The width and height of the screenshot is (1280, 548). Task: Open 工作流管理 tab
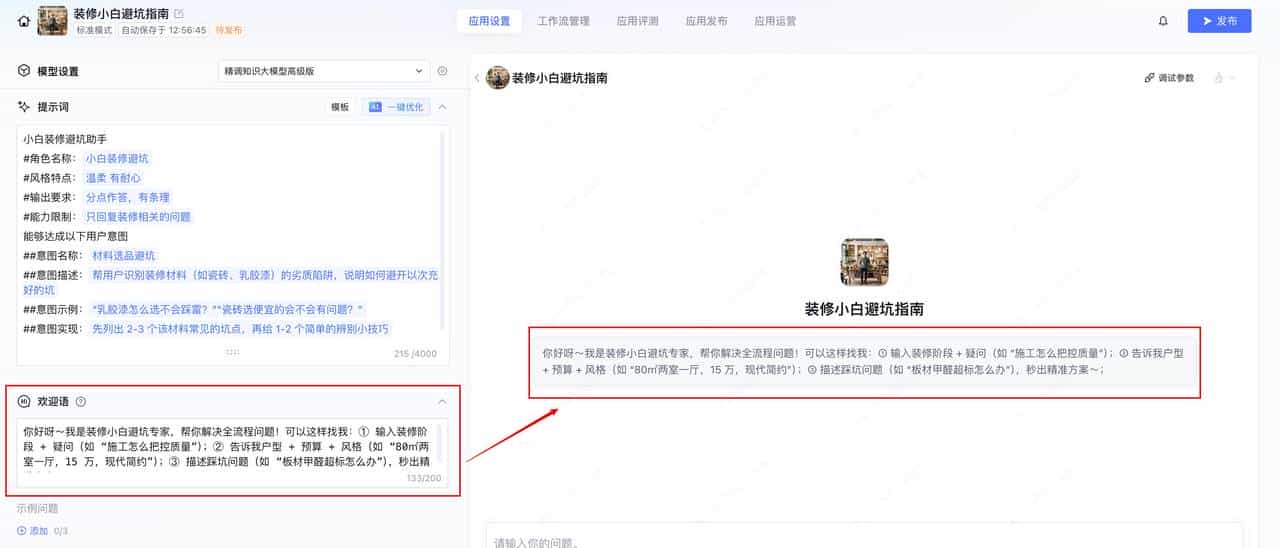point(563,21)
